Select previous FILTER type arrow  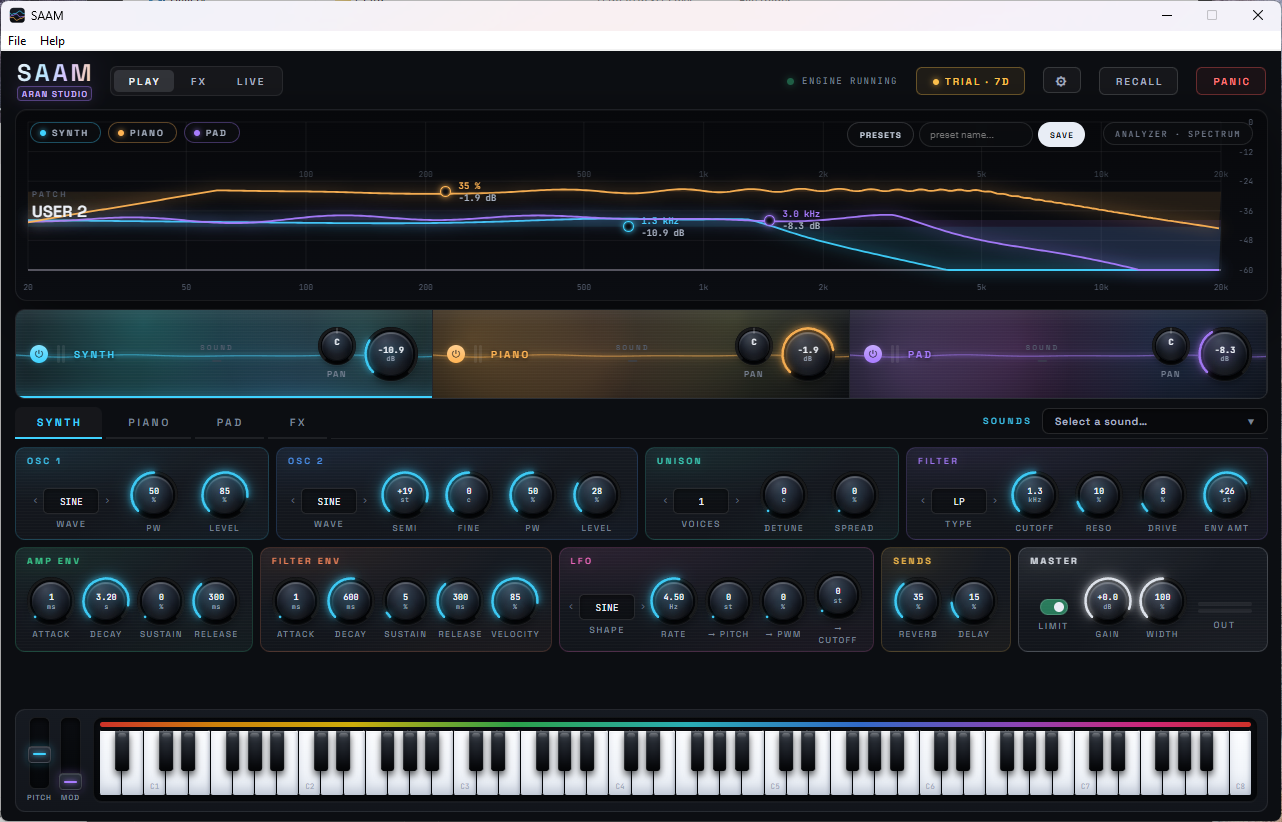tap(924, 501)
